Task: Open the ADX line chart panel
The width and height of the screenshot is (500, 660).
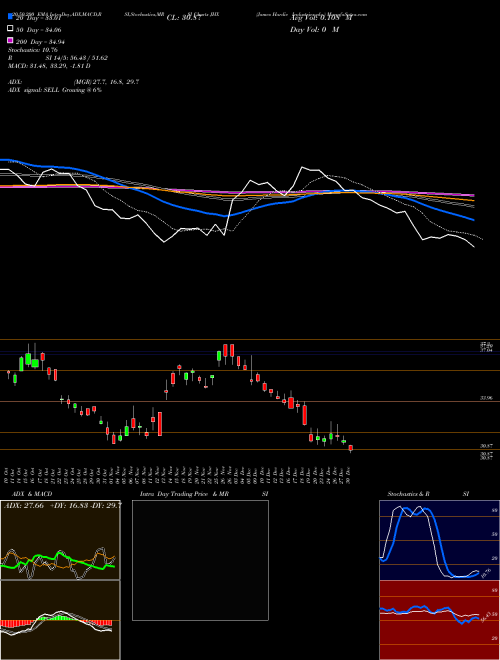Action: coord(60,540)
